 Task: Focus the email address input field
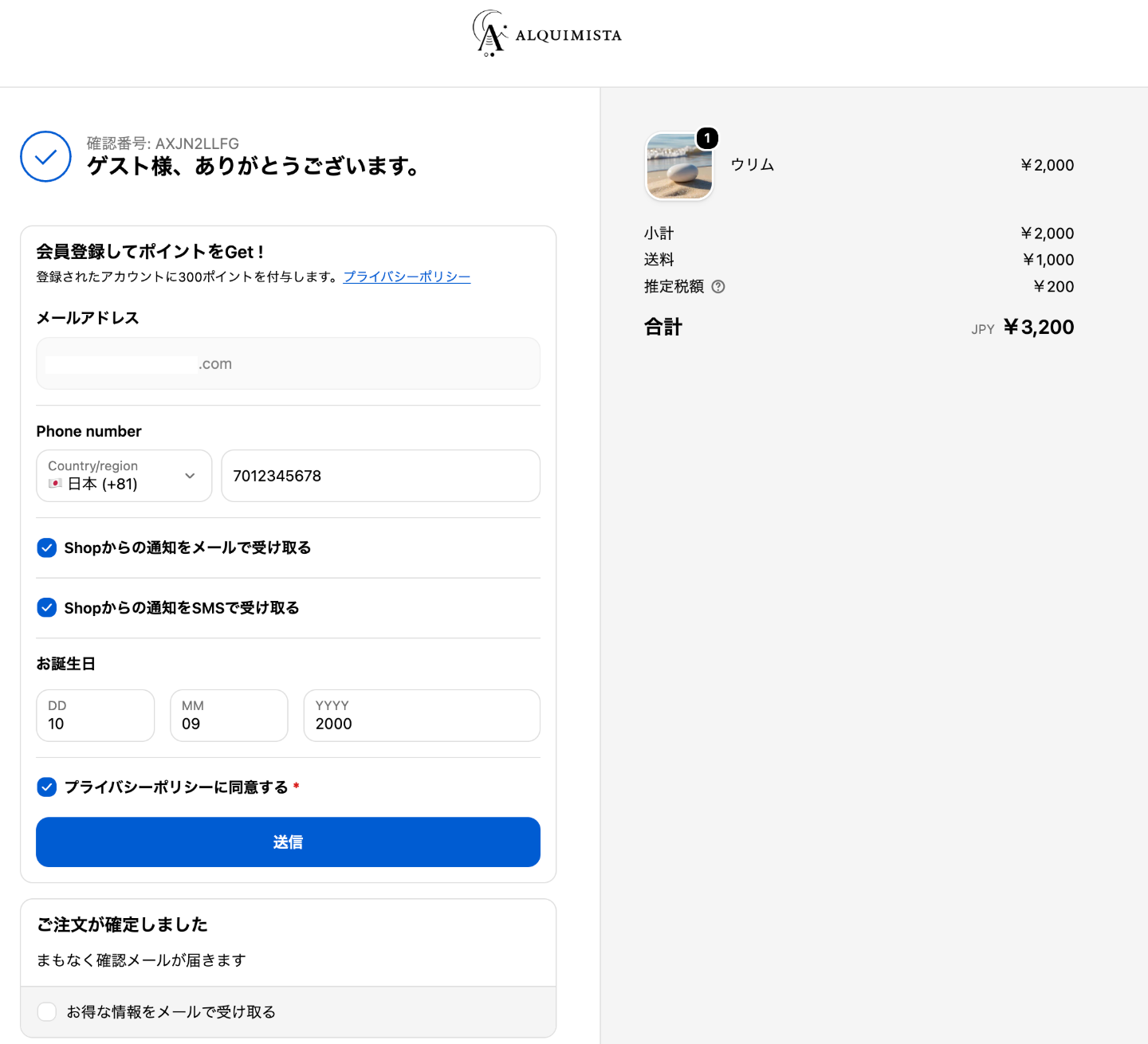pyautogui.click(x=288, y=363)
